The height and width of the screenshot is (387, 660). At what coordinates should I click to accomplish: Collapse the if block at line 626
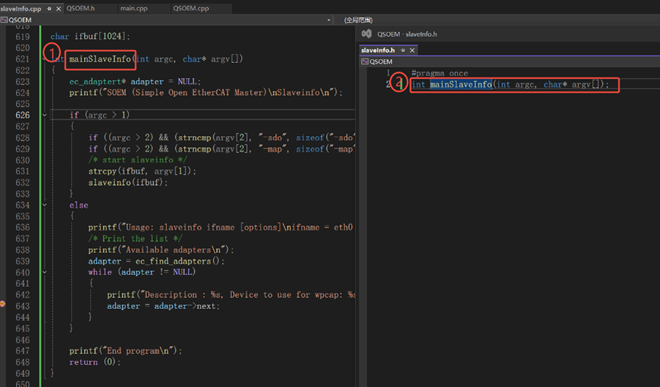click(x=45, y=115)
